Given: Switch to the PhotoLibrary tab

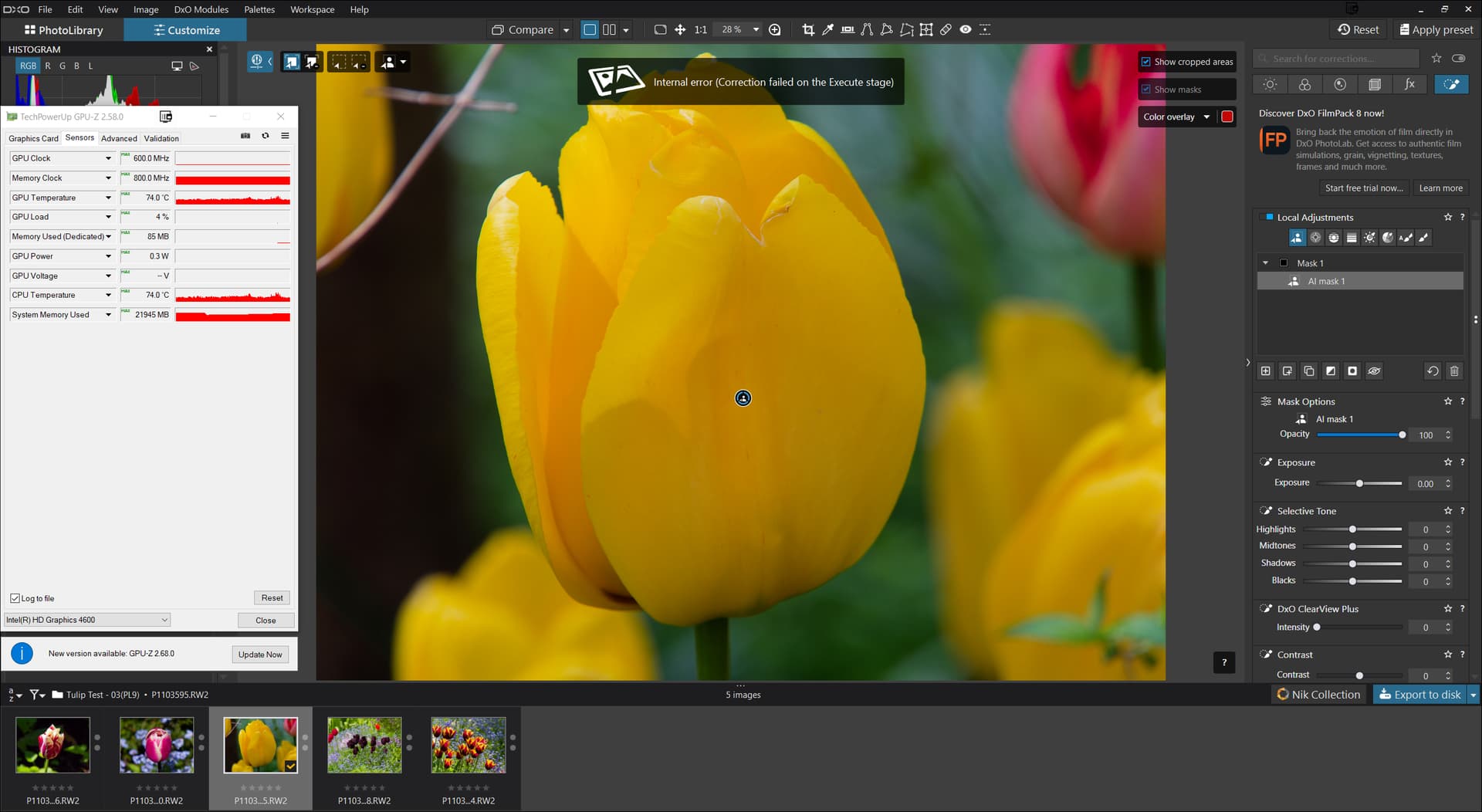Looking at the screenshot, I should pyautogui.click(x=63, y=30).
